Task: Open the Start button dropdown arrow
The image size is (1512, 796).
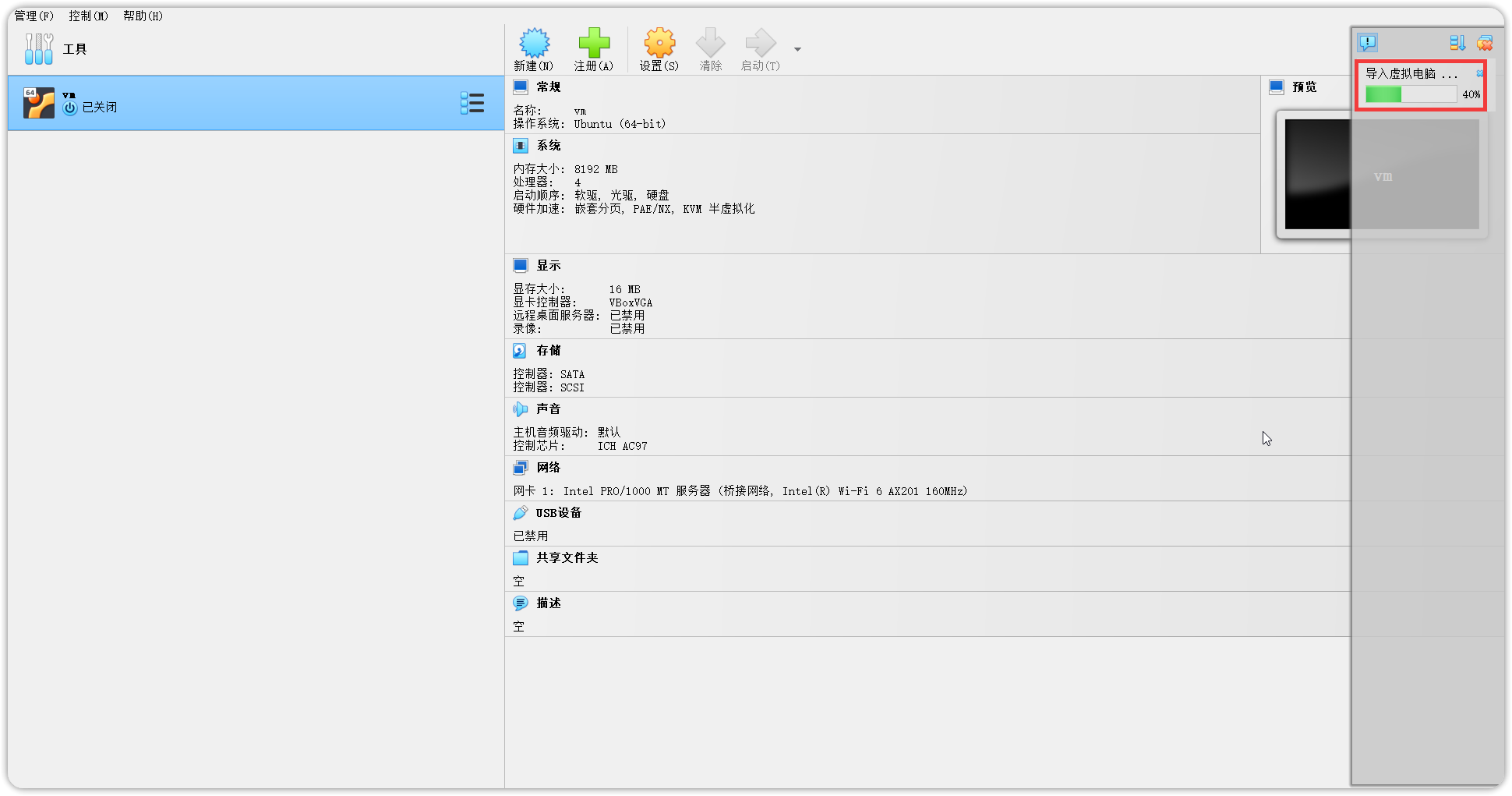Action: [x=797, y=49]
